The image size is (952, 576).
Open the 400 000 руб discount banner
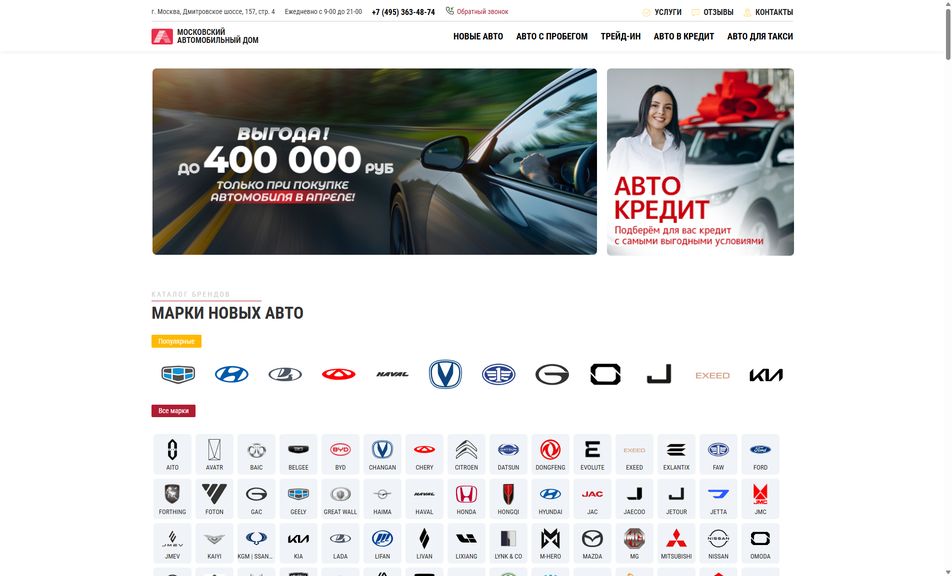click(x=375, y=161)
